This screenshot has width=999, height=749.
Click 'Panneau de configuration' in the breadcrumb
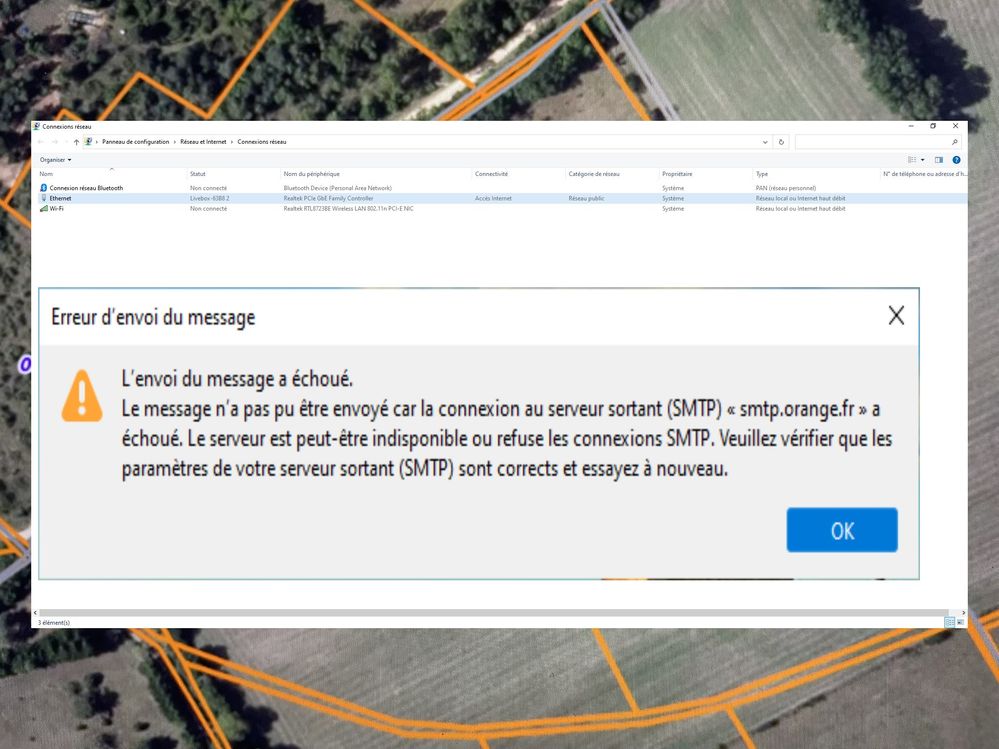pos(136,142)
